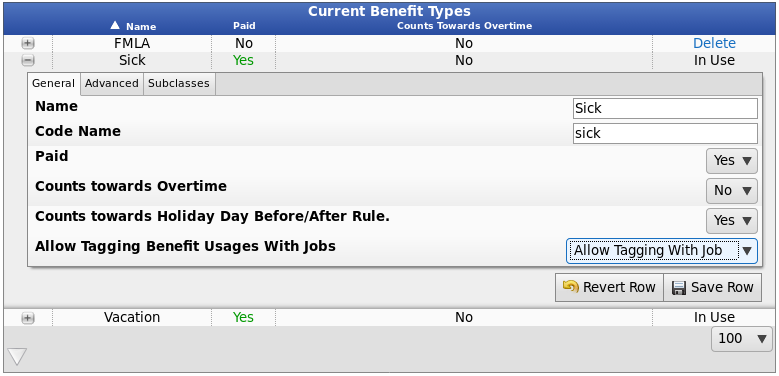
Task: Open the Paid dropdown
Action: (732, 160)
